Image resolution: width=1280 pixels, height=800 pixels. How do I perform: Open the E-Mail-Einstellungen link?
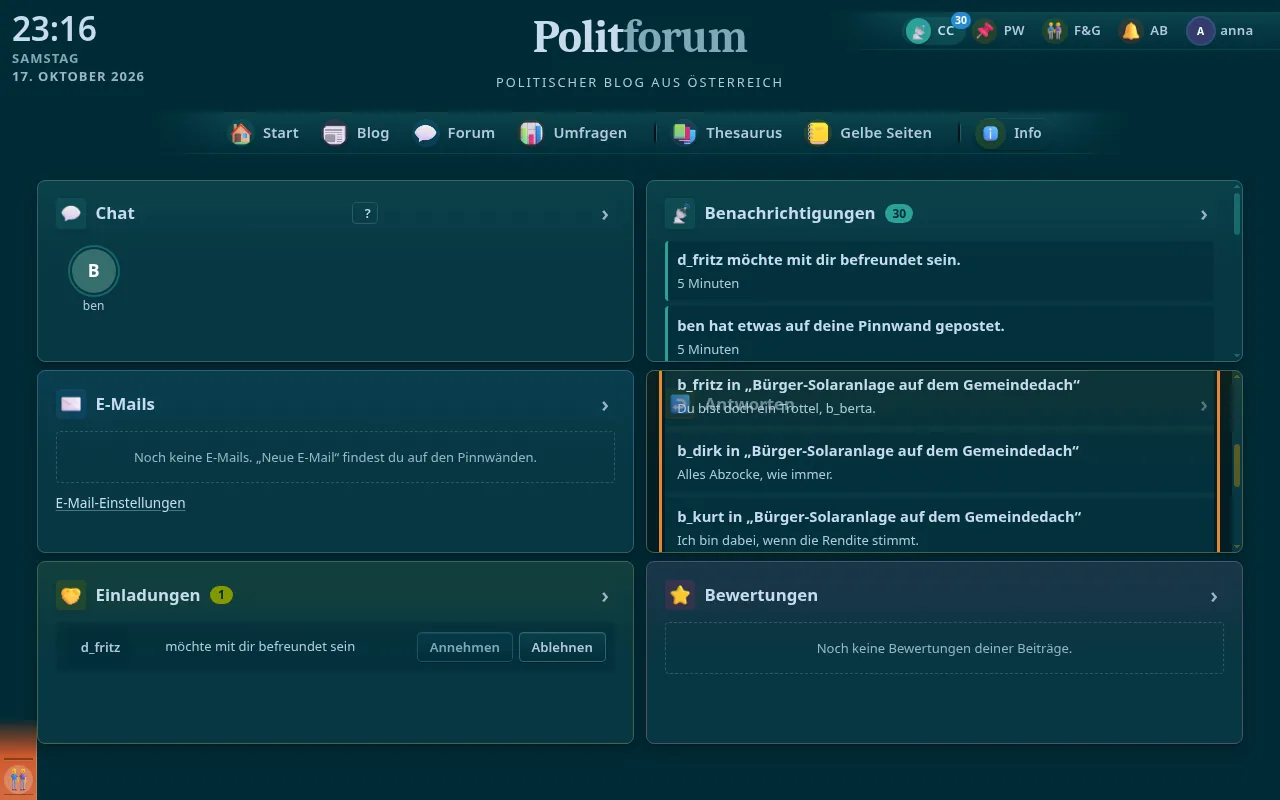tap(121, 503)
